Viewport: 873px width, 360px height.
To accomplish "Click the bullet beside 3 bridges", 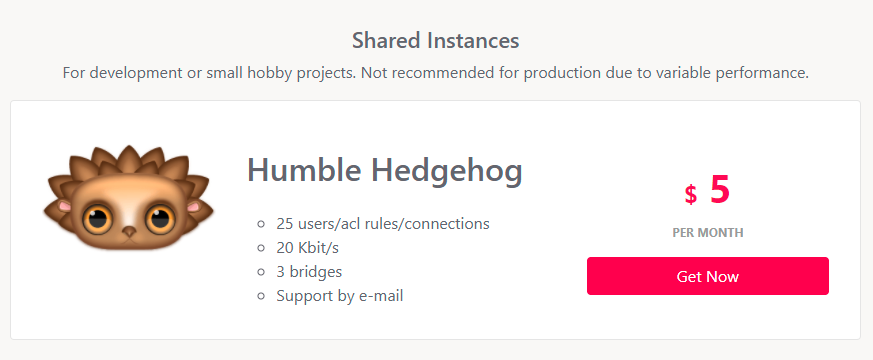I will (261, 272).
